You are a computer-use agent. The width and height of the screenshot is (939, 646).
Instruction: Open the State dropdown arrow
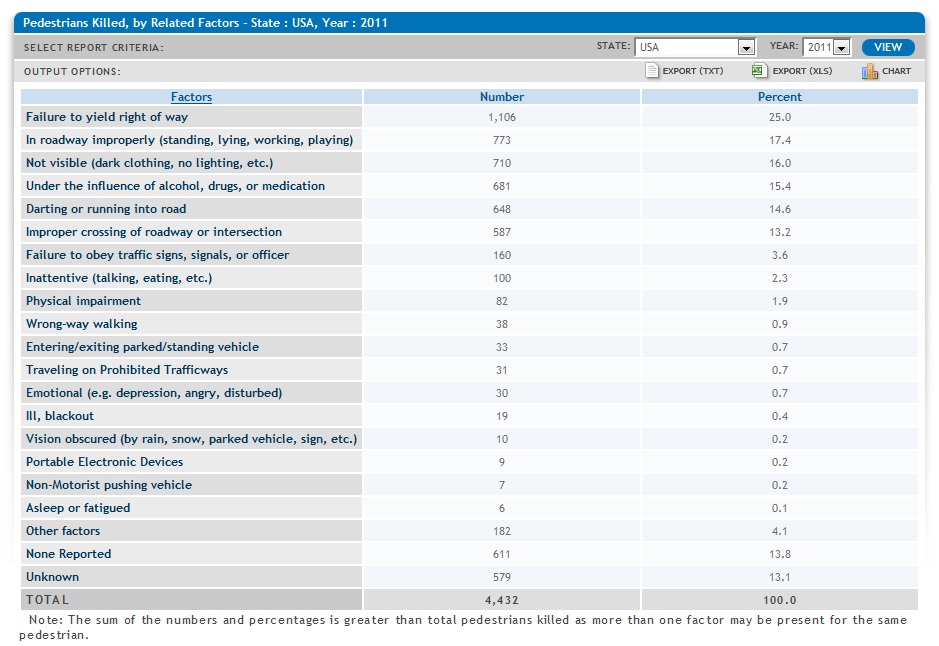tap(746, 47)
